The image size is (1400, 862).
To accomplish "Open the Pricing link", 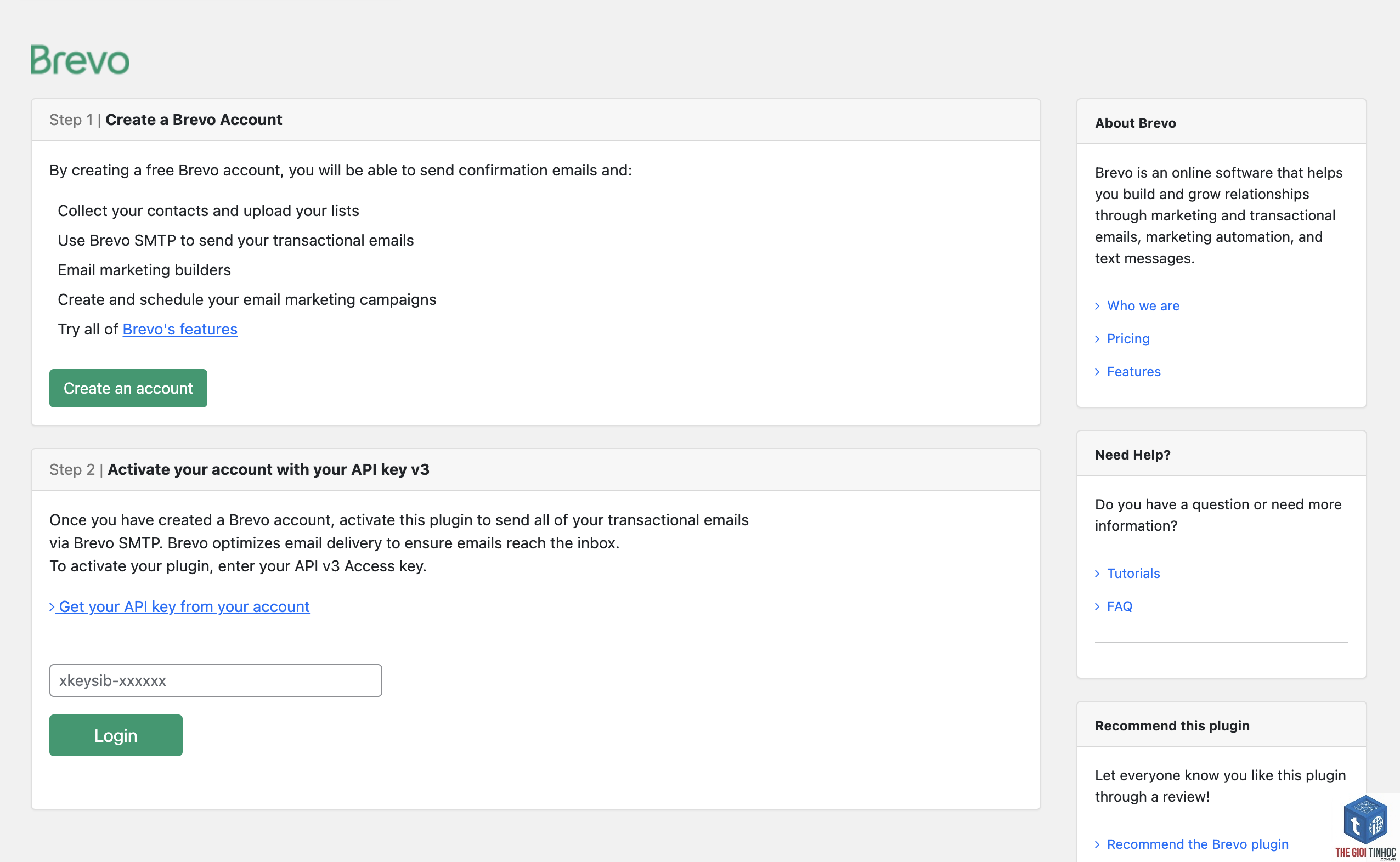I will (x=1128, y=339).
